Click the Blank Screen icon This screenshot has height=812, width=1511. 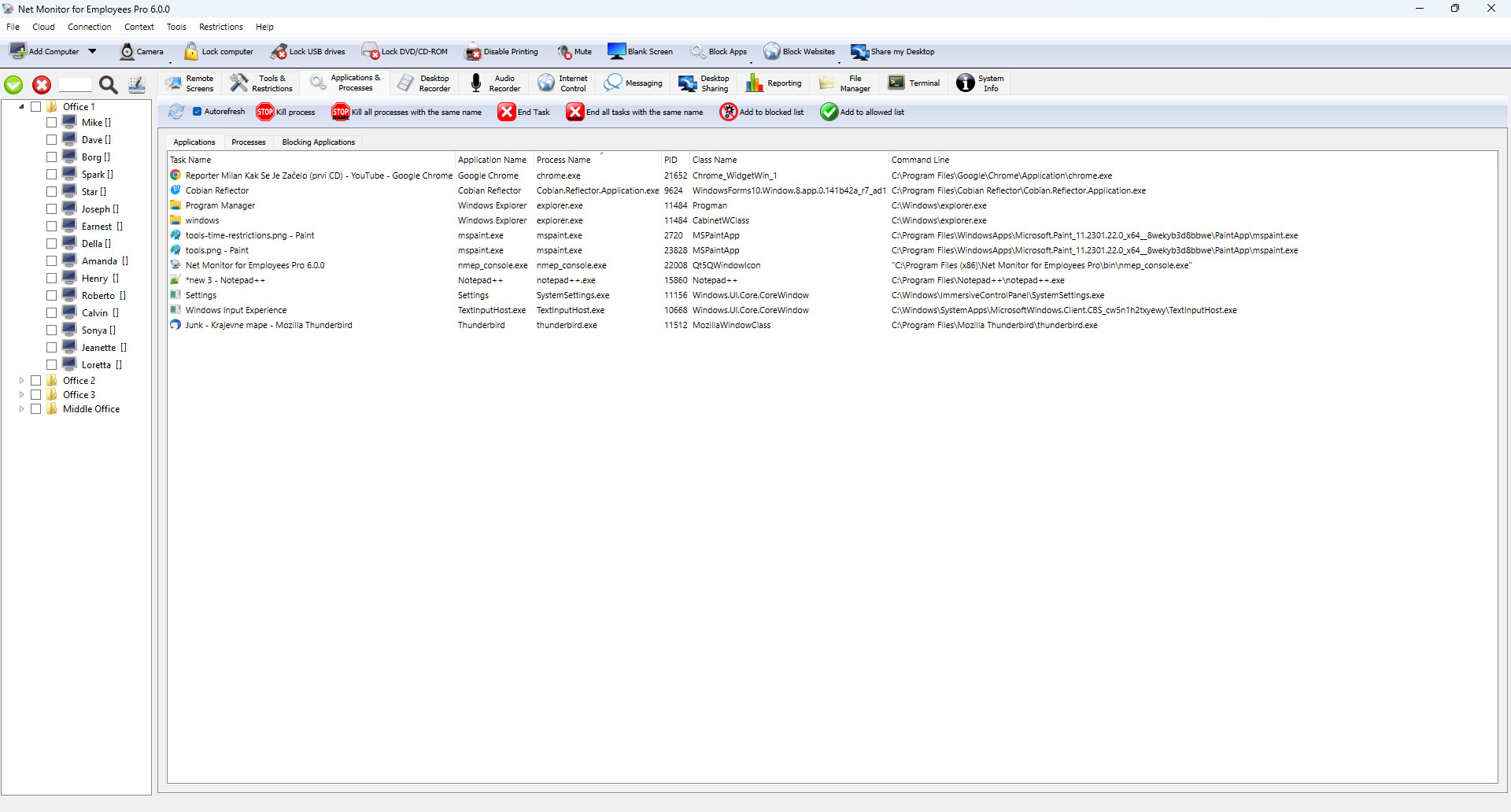616,52
